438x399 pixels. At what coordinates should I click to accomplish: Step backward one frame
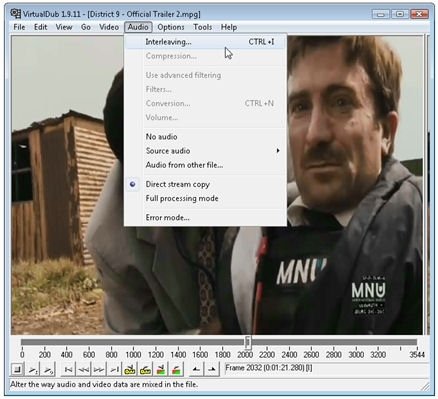(x=84, y=370)
